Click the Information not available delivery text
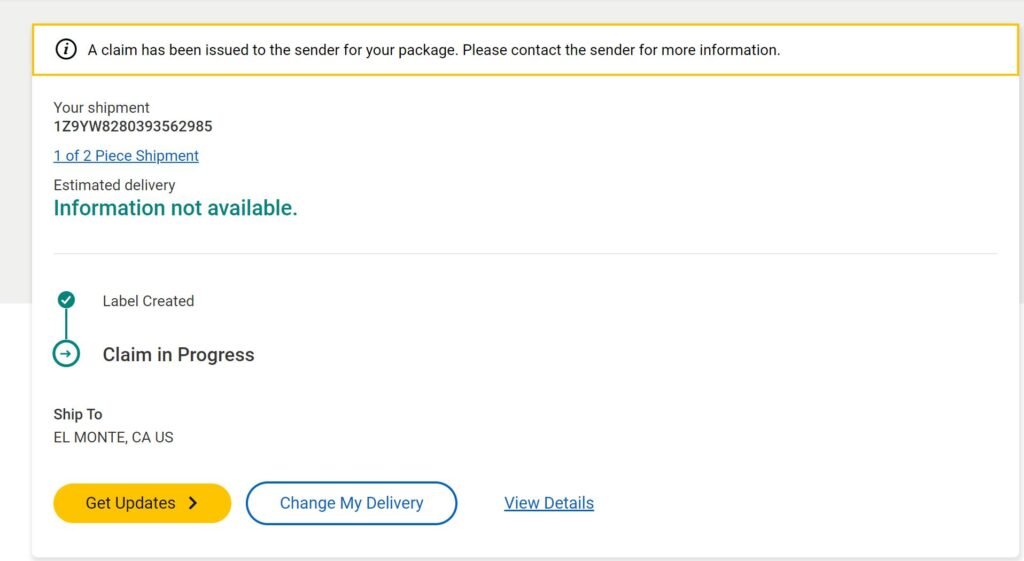The width and height of the screenshot is (1024, 561). [x=175, y=208]
